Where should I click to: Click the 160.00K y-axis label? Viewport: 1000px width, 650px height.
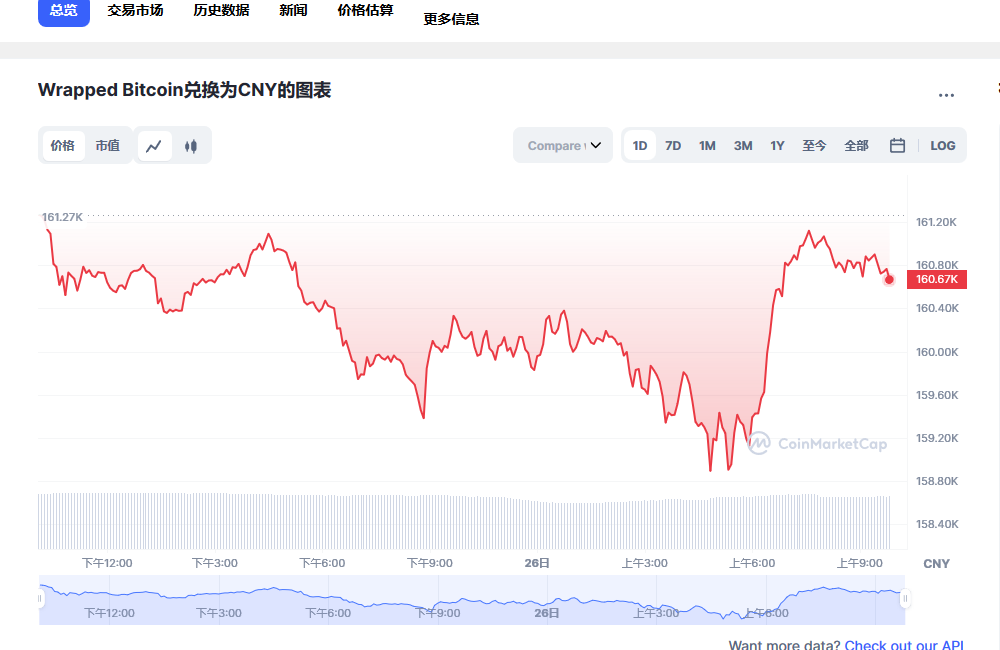tap(937, 352)
